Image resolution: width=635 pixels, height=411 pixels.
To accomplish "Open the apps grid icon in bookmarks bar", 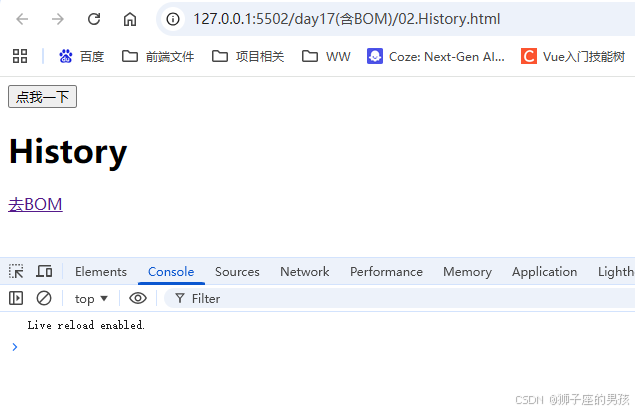I will coord(20,56).
